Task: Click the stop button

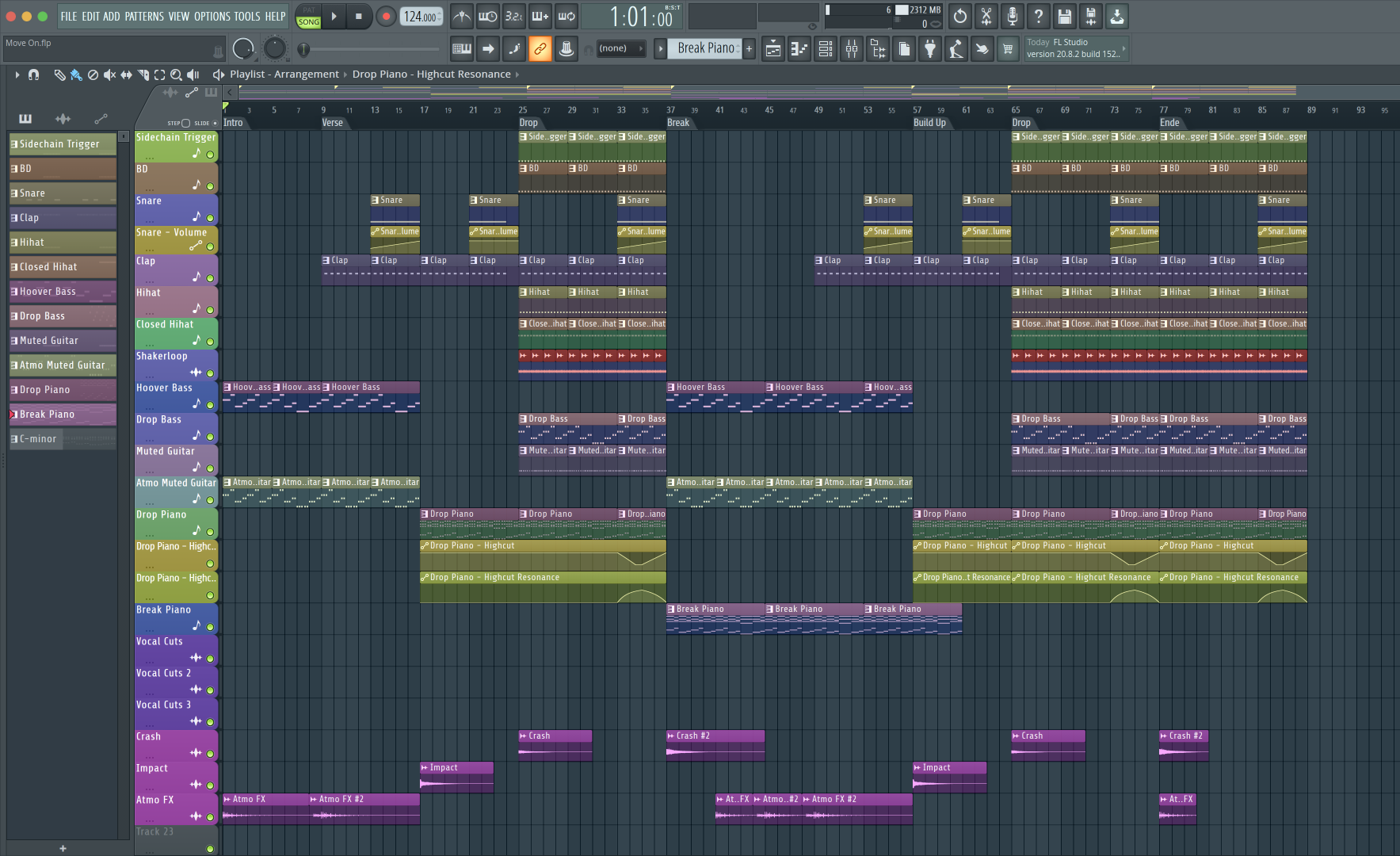Action: pyautogui.click(x=358, y=16)
